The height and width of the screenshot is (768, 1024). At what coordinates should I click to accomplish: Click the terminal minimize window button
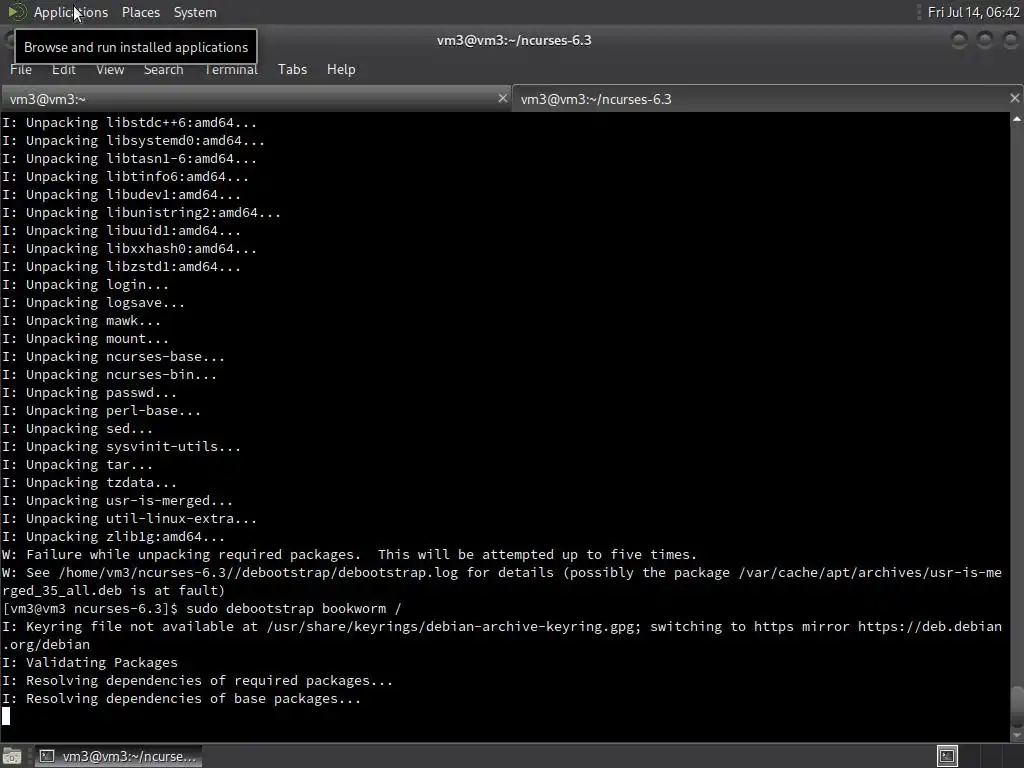(x=959, y=40)
